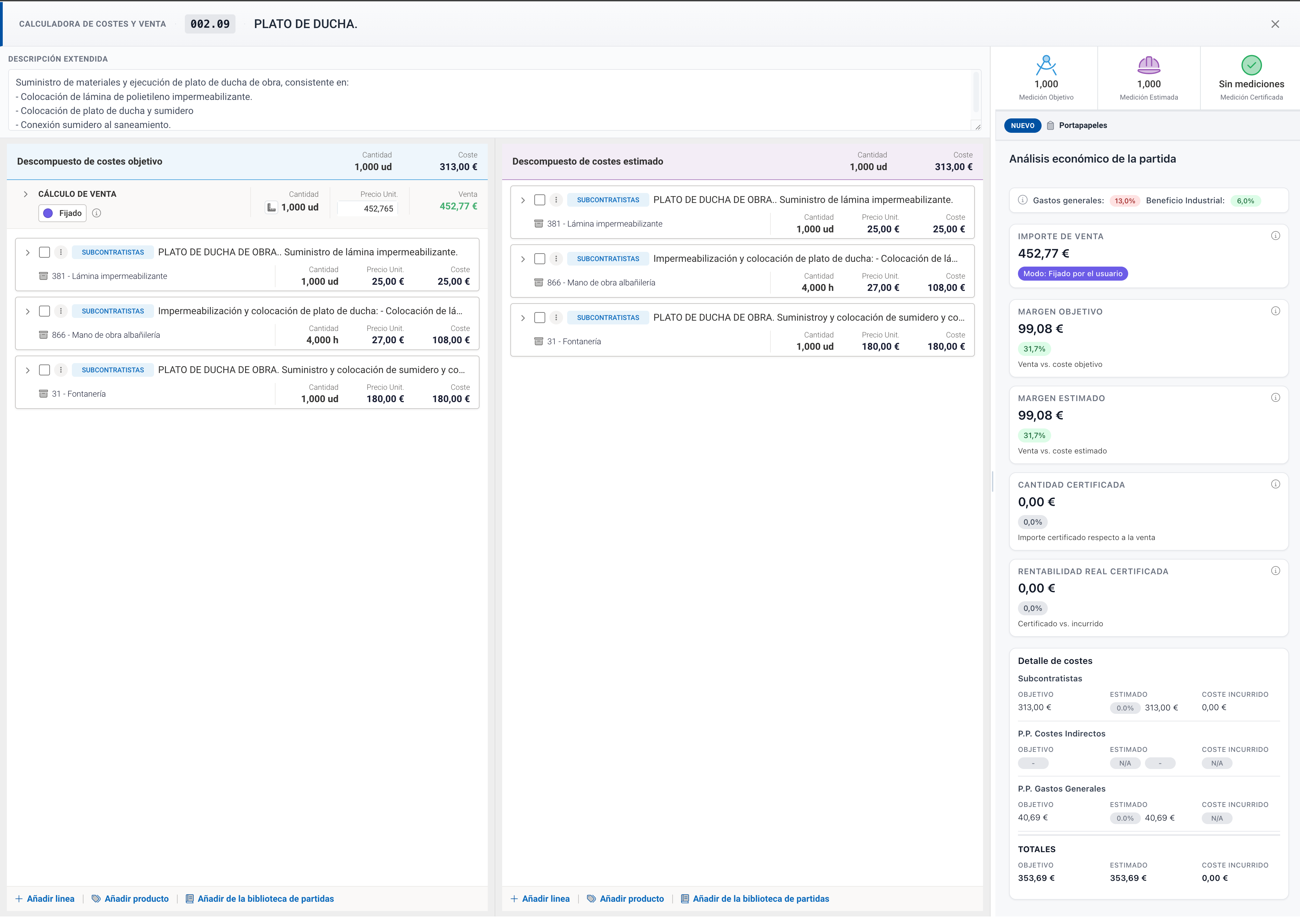Click info icon on Importe de Venta card
Viewport: 1300px width, 924px height.
coord(1275,236)
